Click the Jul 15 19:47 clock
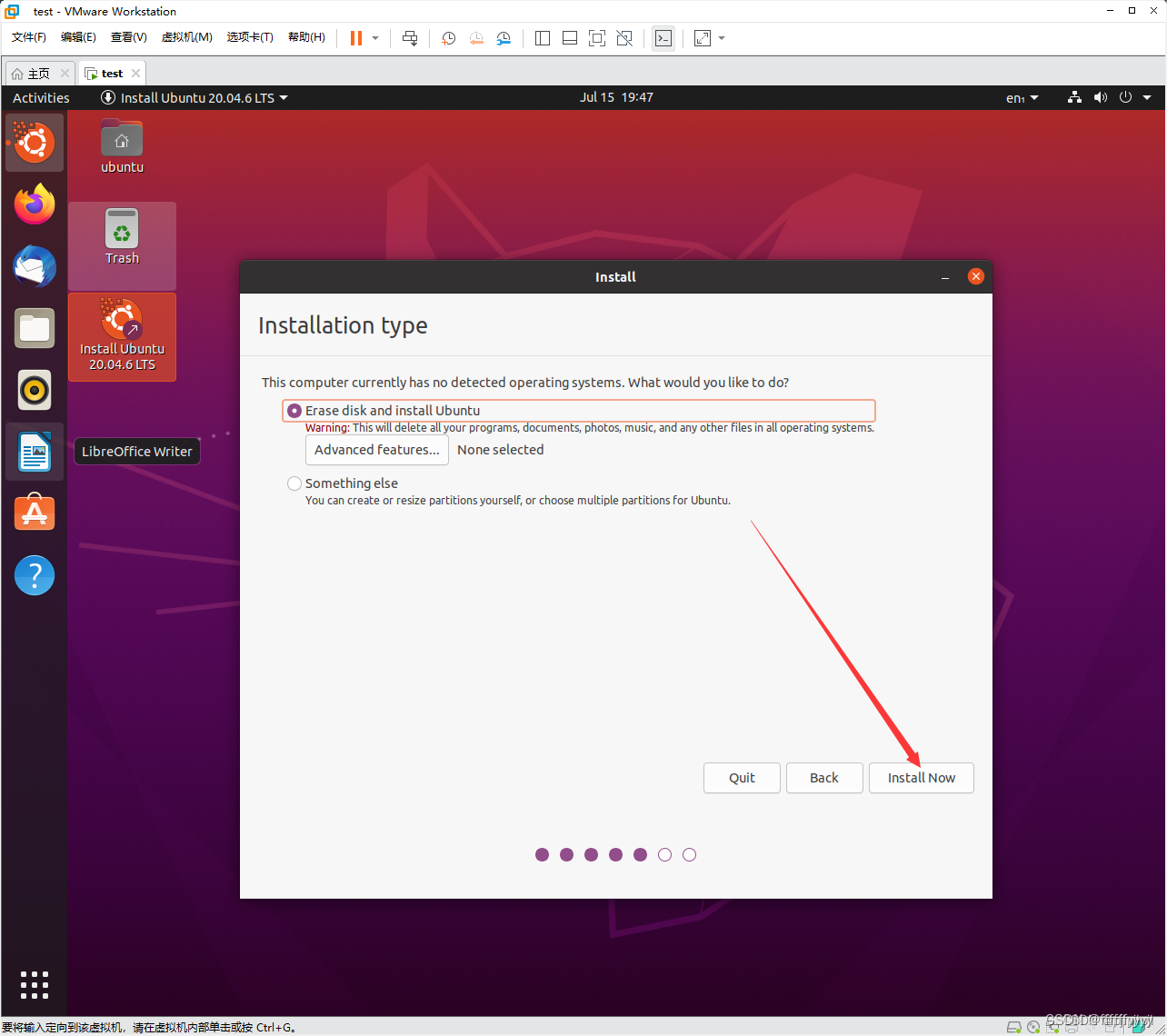The height and width of the screenshot is (1036, 1167). coord(616,97)
